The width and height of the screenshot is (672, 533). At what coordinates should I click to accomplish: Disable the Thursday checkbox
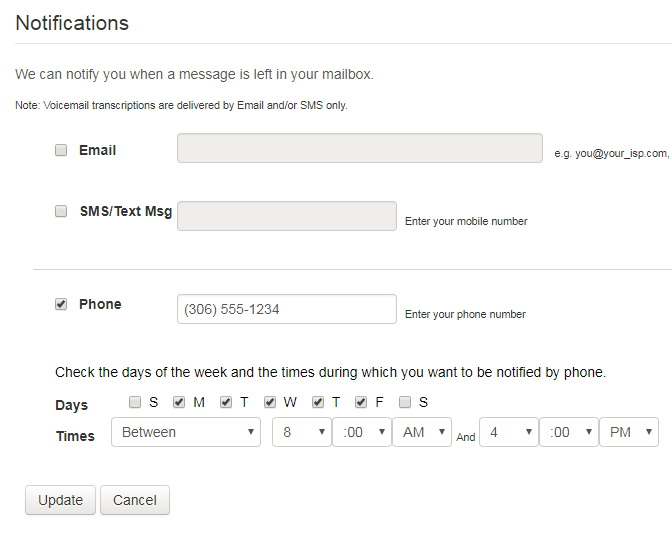click(x=318, y=402)
